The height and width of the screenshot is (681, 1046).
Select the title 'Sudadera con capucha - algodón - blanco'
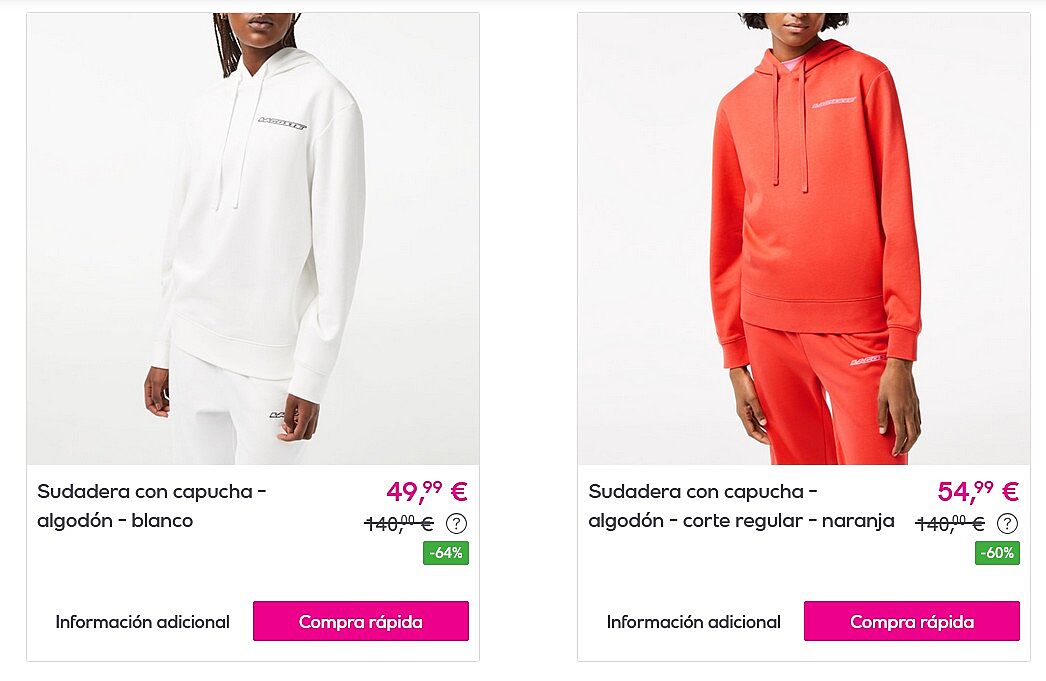click(x=151, y=506)
